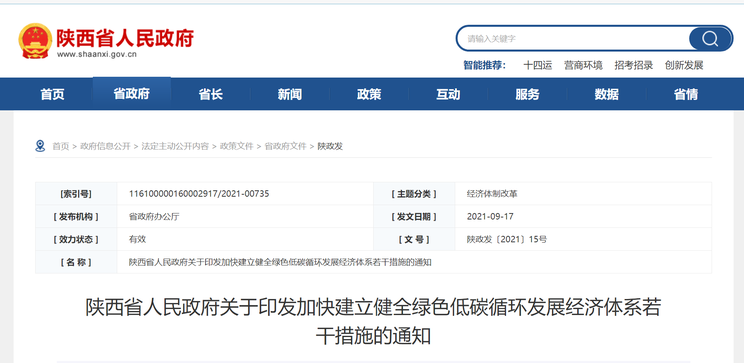Click the 文号 label cell
Image resolution: width=744 pixels, height=363 pixels.
[x=414, y=239]
